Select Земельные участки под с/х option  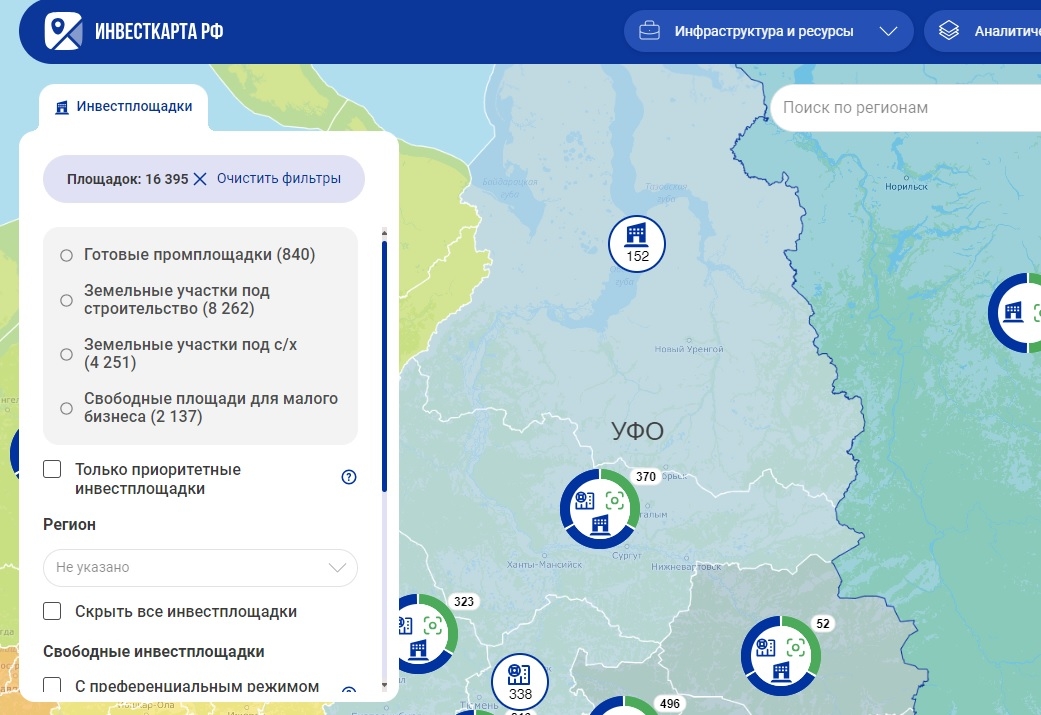tap(67, 354)
